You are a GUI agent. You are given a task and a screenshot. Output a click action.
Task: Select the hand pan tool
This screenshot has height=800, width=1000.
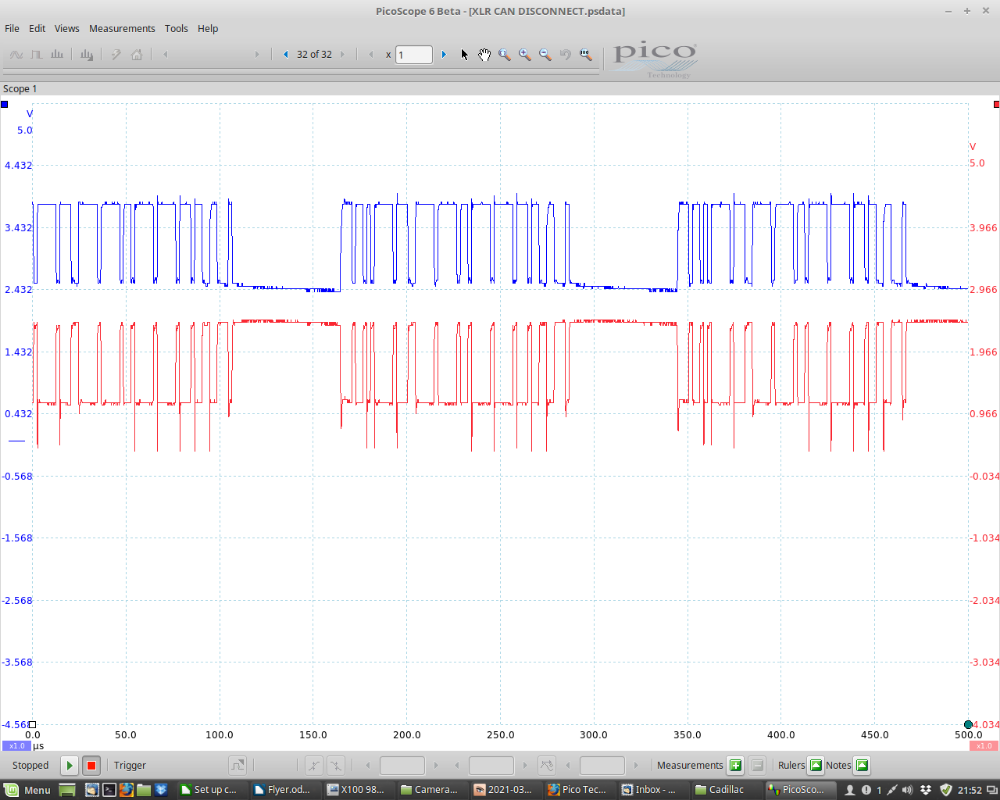point(484,55)
